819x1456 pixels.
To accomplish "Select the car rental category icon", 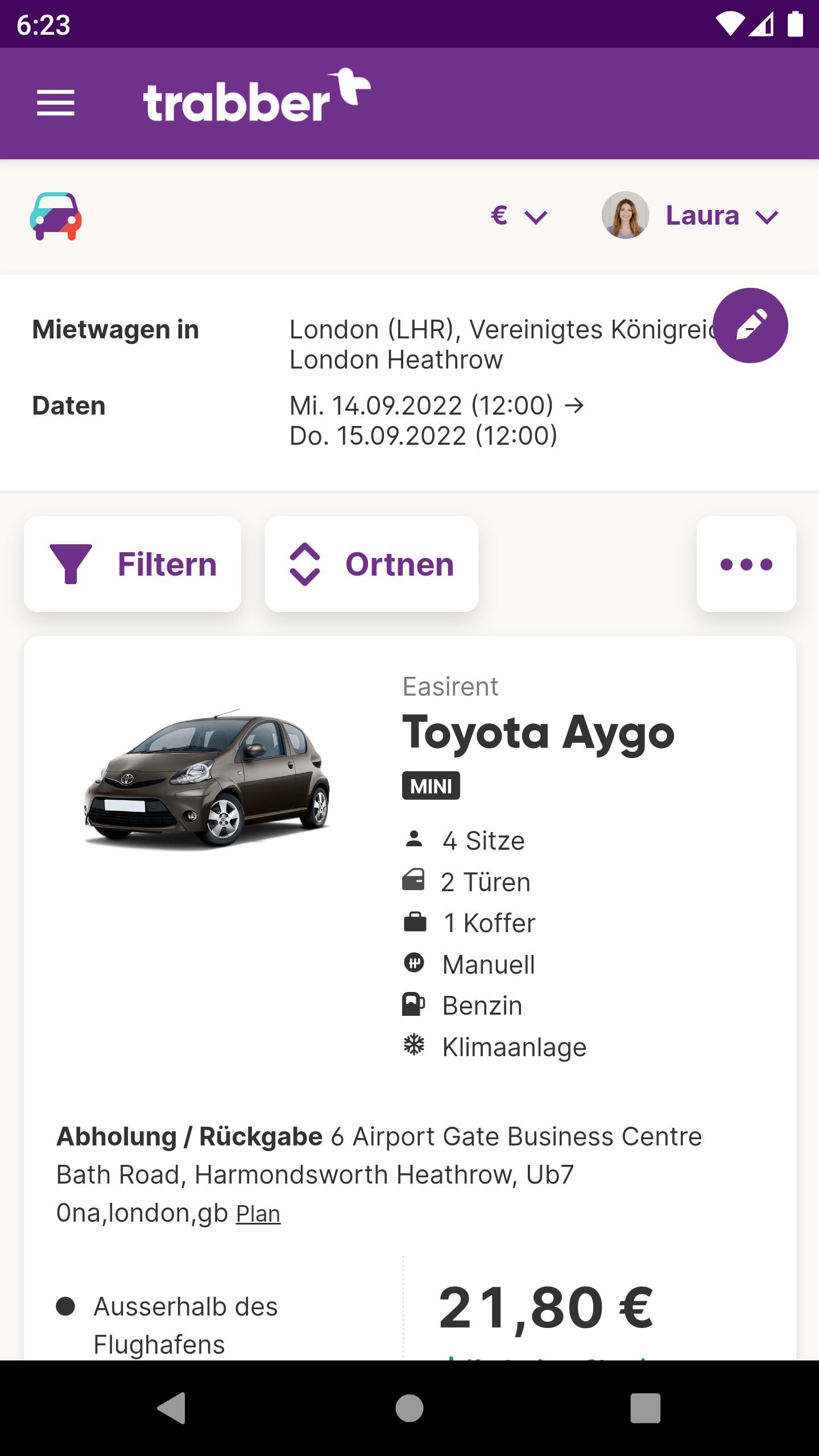I will pos(56,216).
